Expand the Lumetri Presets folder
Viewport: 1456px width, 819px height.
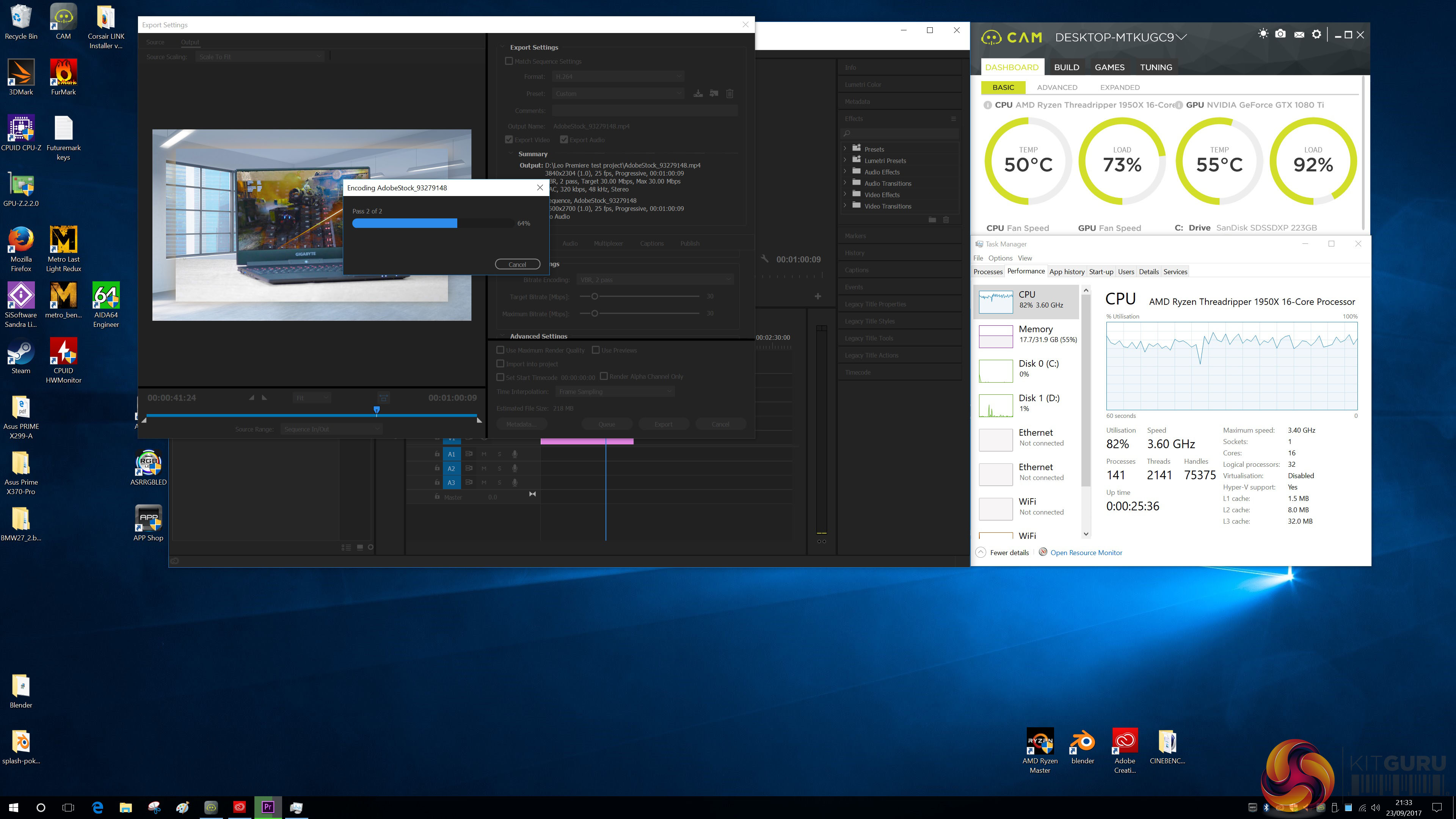pyautogui.click(x=845, y=160)
